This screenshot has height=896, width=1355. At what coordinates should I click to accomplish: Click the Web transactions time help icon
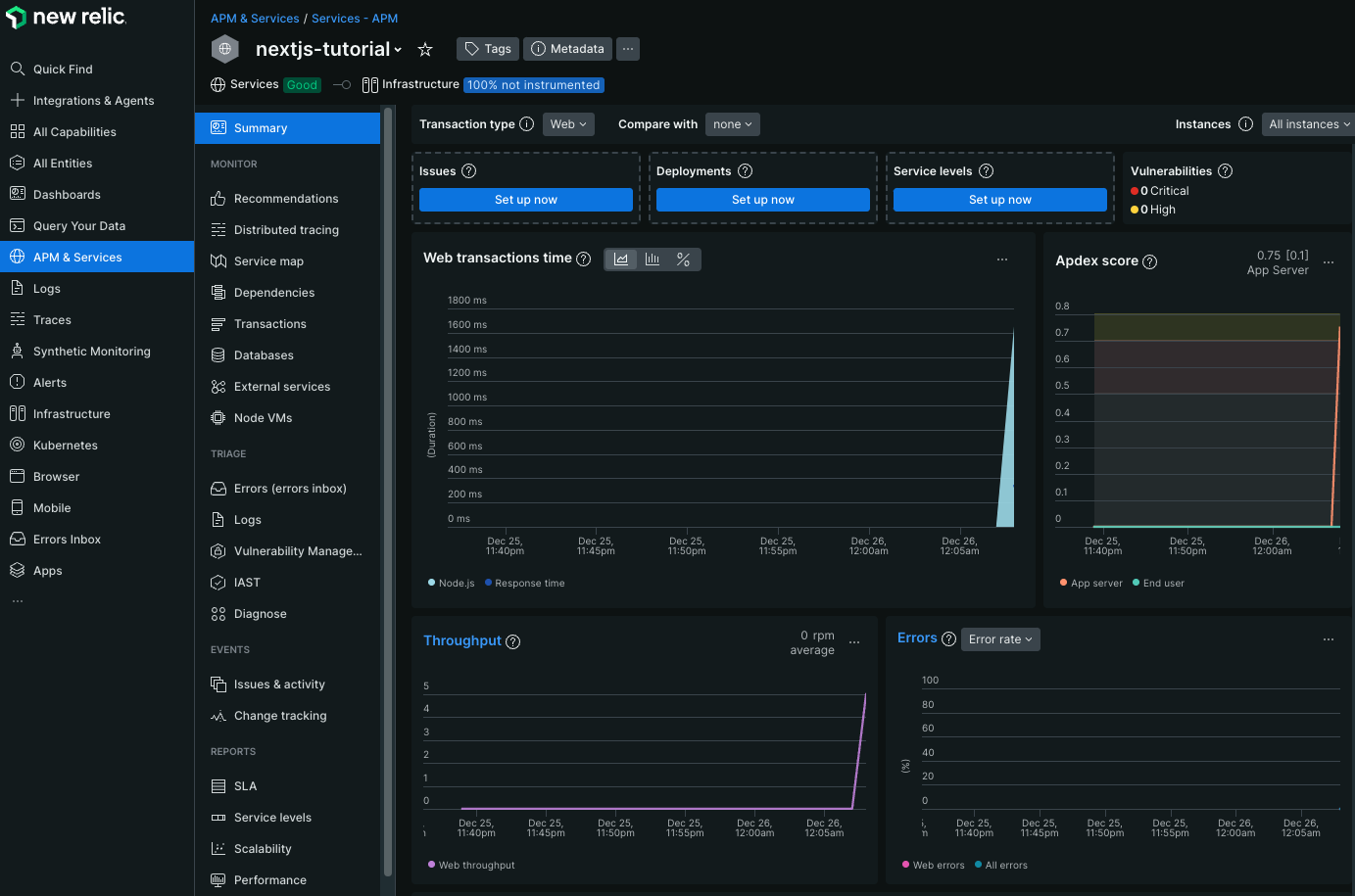click(x=584, y=259)
